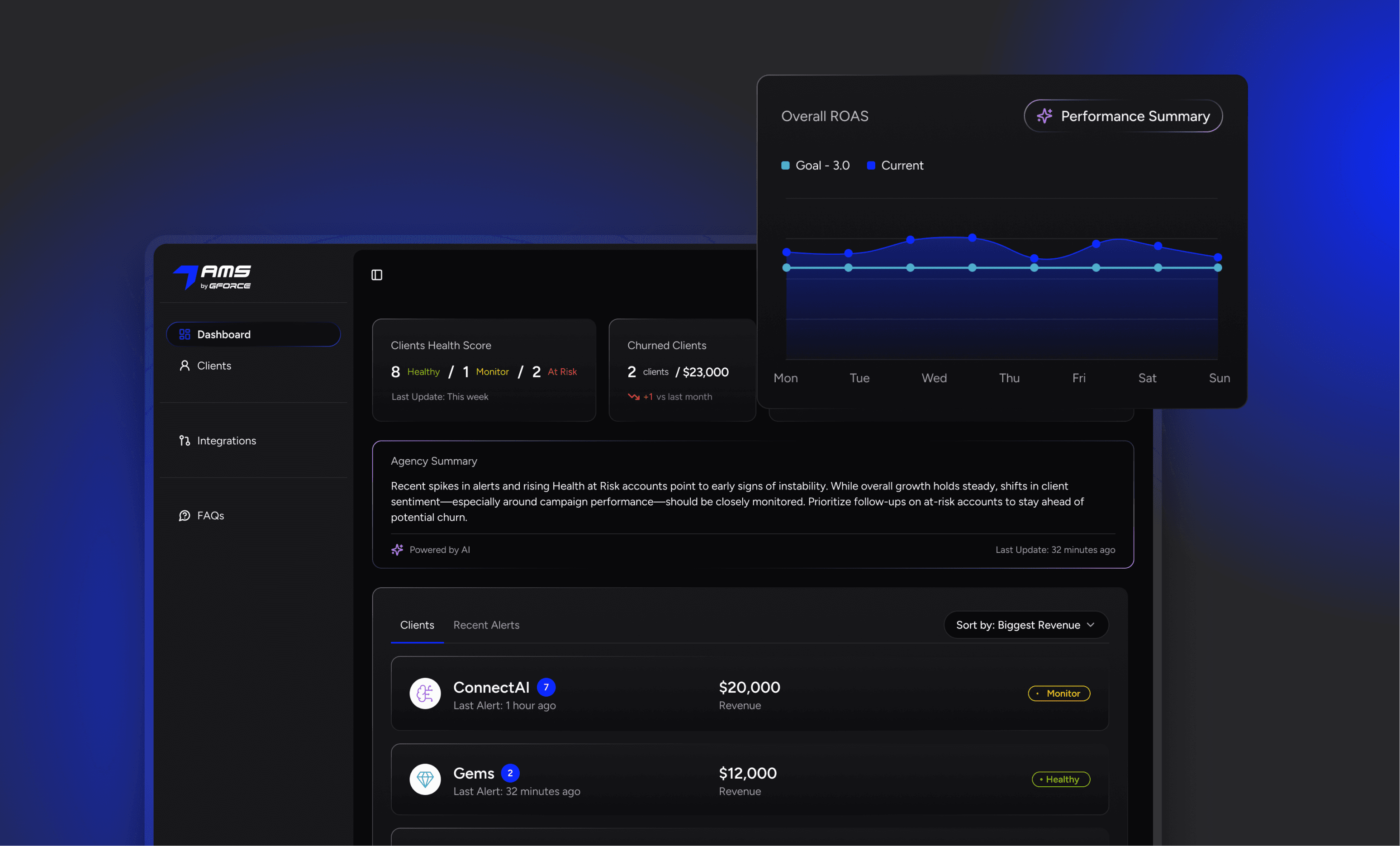Click the $20,000 revenue for ConnectAI
1400x846 pixels.
tap(750, 687)
